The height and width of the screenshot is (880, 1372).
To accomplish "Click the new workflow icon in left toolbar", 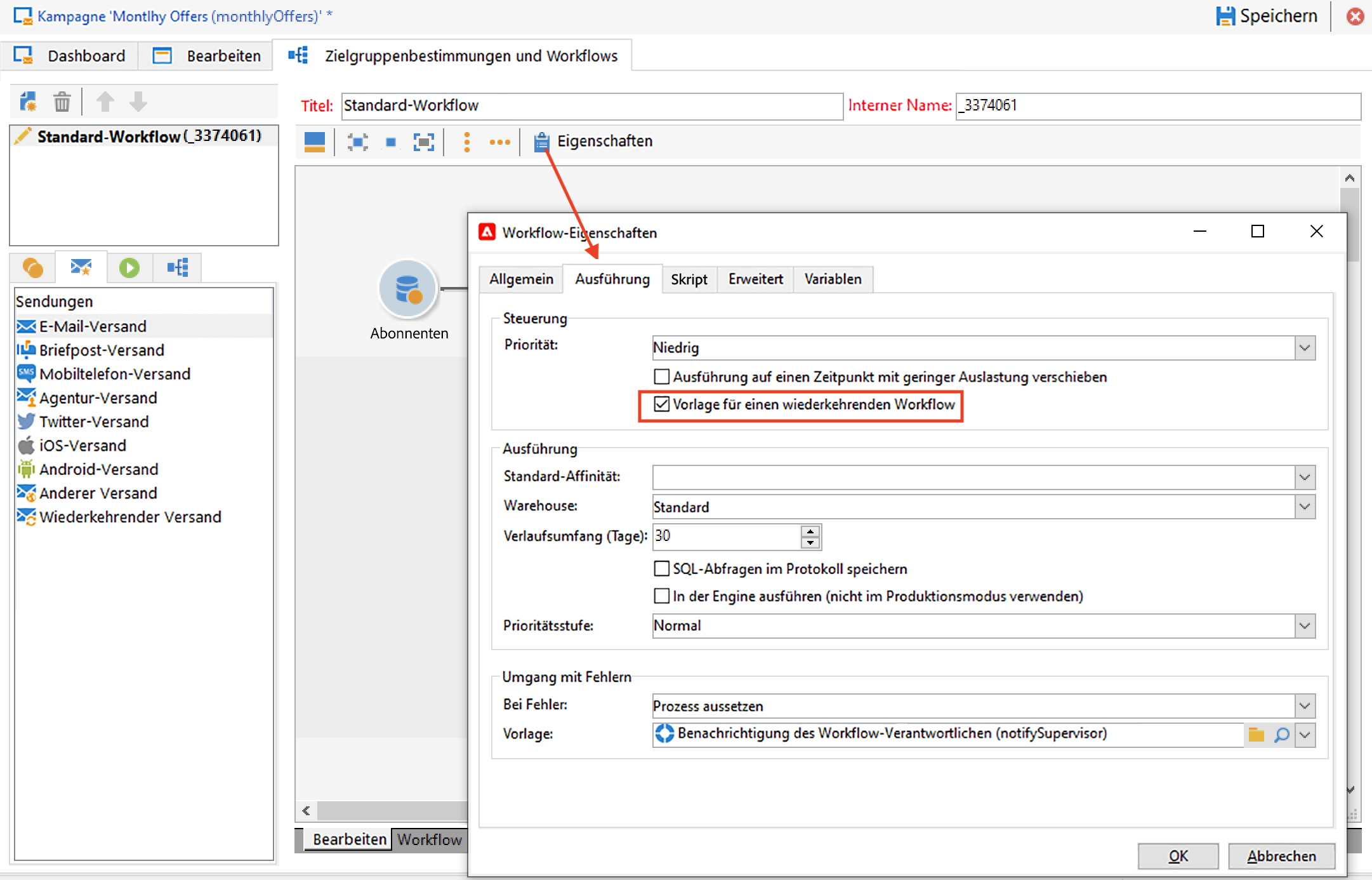I will 28,102.
